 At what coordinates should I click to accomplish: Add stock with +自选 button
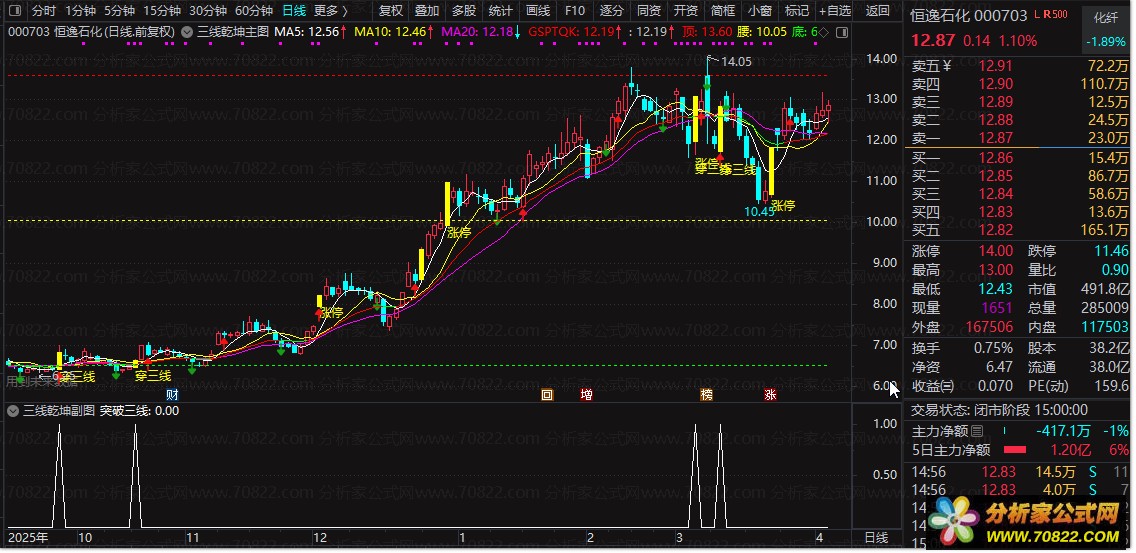[x=835, y=11]
